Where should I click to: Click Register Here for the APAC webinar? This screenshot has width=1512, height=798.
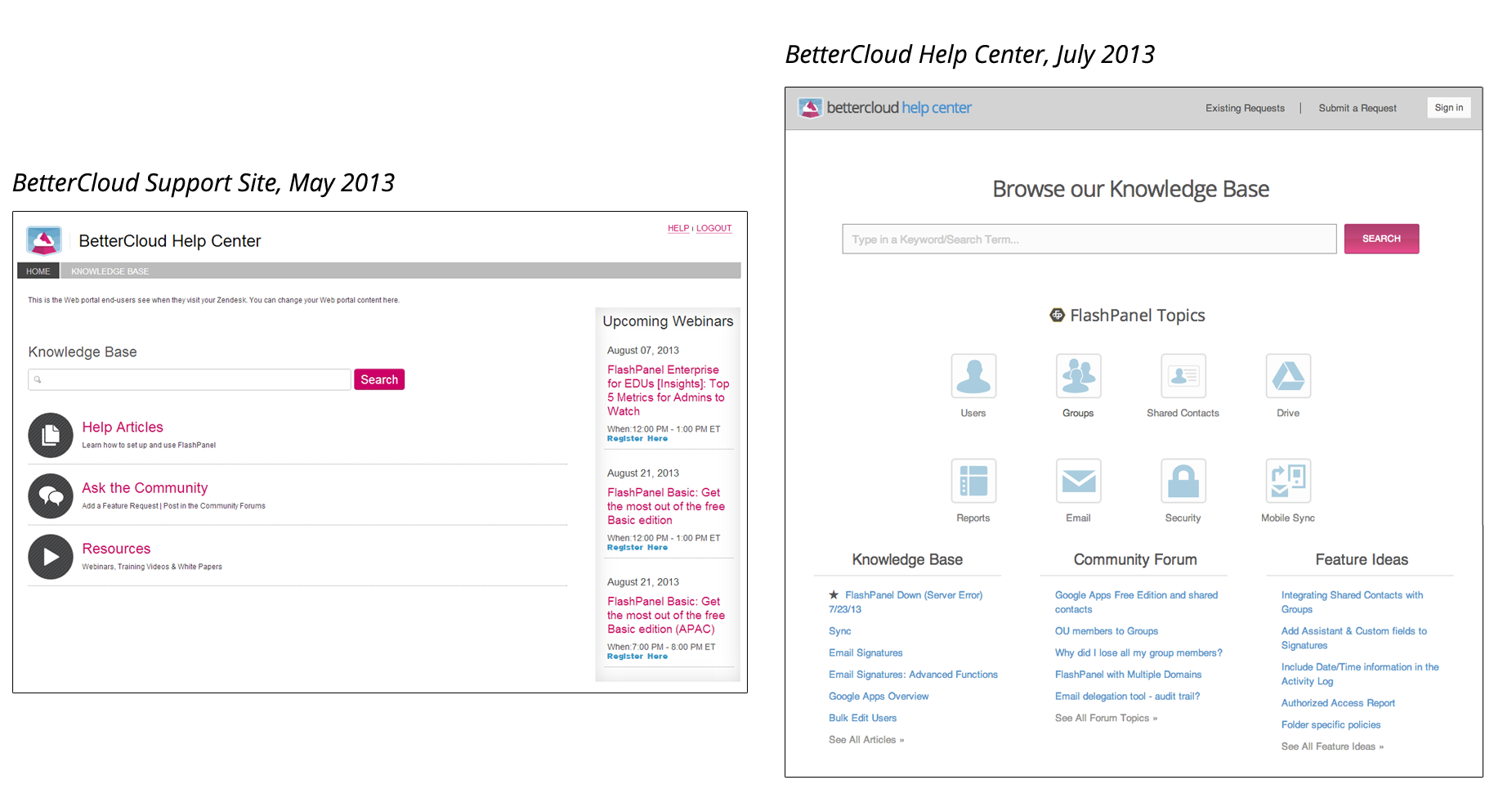pos(637,657)
